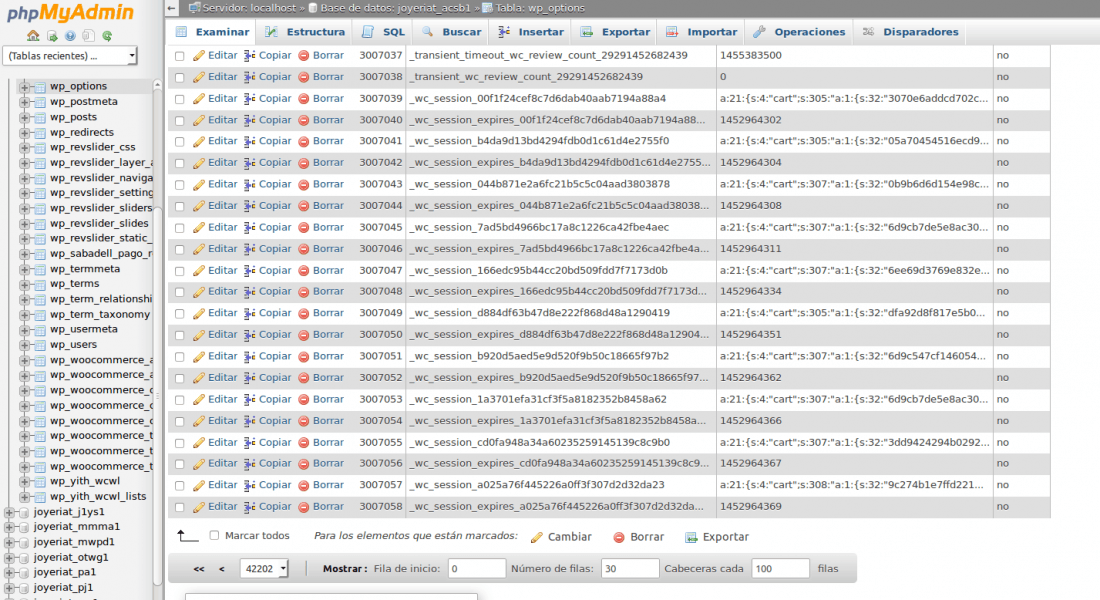Check the box for row 3007058
The width and height of the screenshot is (1100, 600).
coord(180,507)
